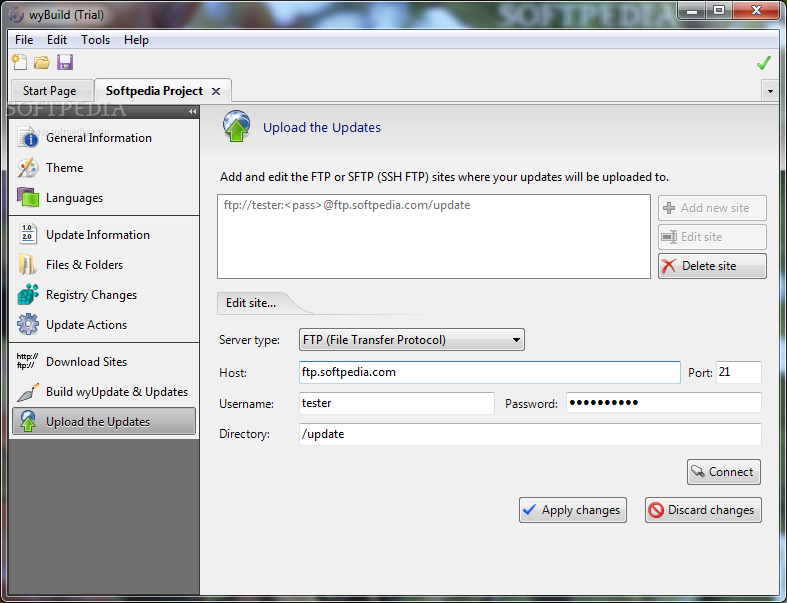
Task: Click the Edit site button
Action: click(712, 237)
